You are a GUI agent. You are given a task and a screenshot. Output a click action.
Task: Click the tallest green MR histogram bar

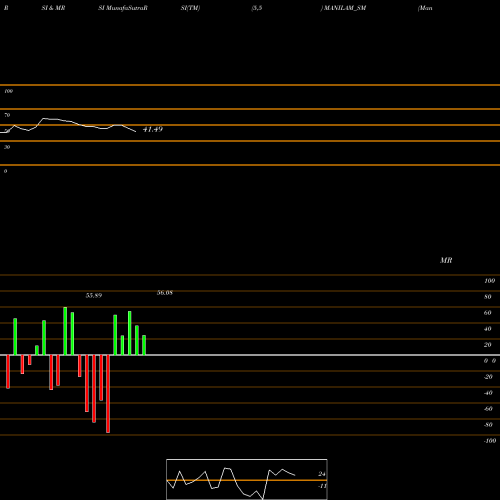(65, 331)
